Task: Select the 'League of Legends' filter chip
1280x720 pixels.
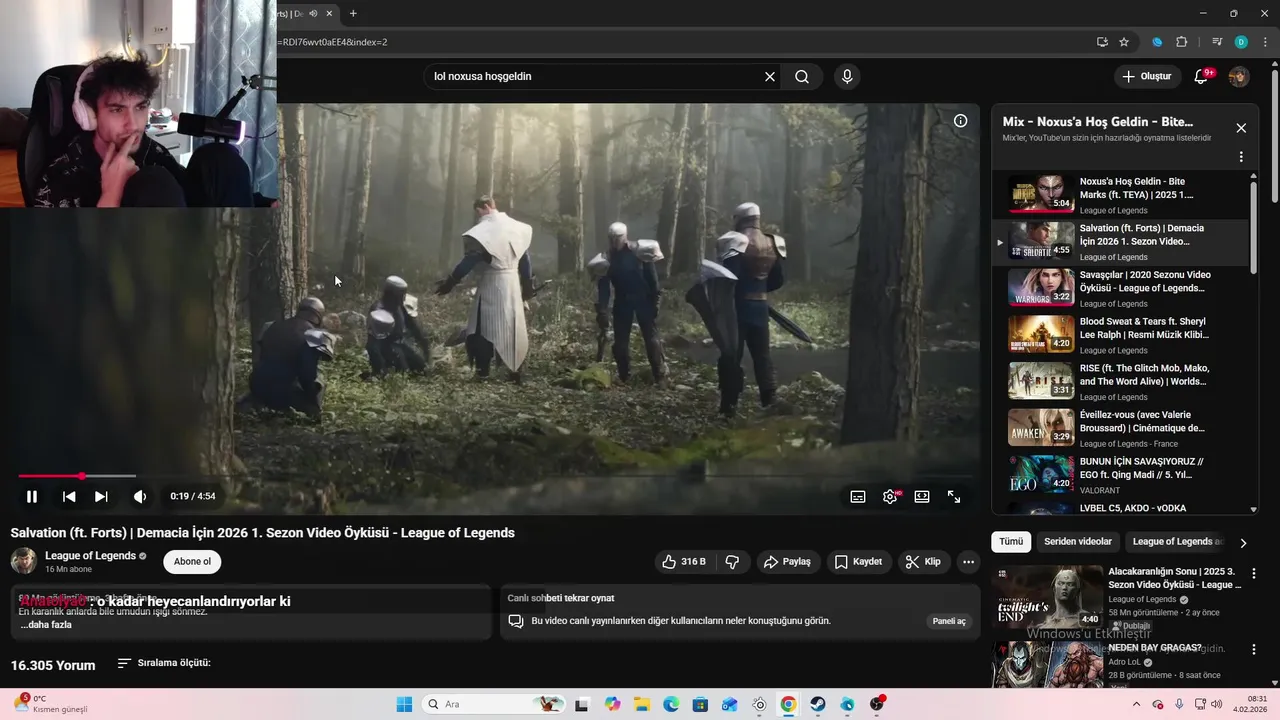Action: pos(1177,541)
